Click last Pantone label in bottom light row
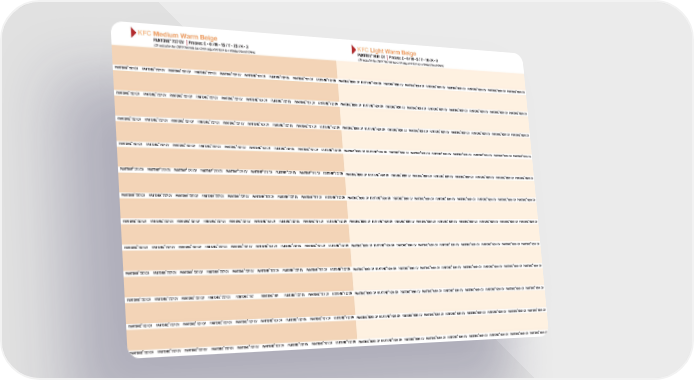The image size is (694, 380). (x=539, y=332)
